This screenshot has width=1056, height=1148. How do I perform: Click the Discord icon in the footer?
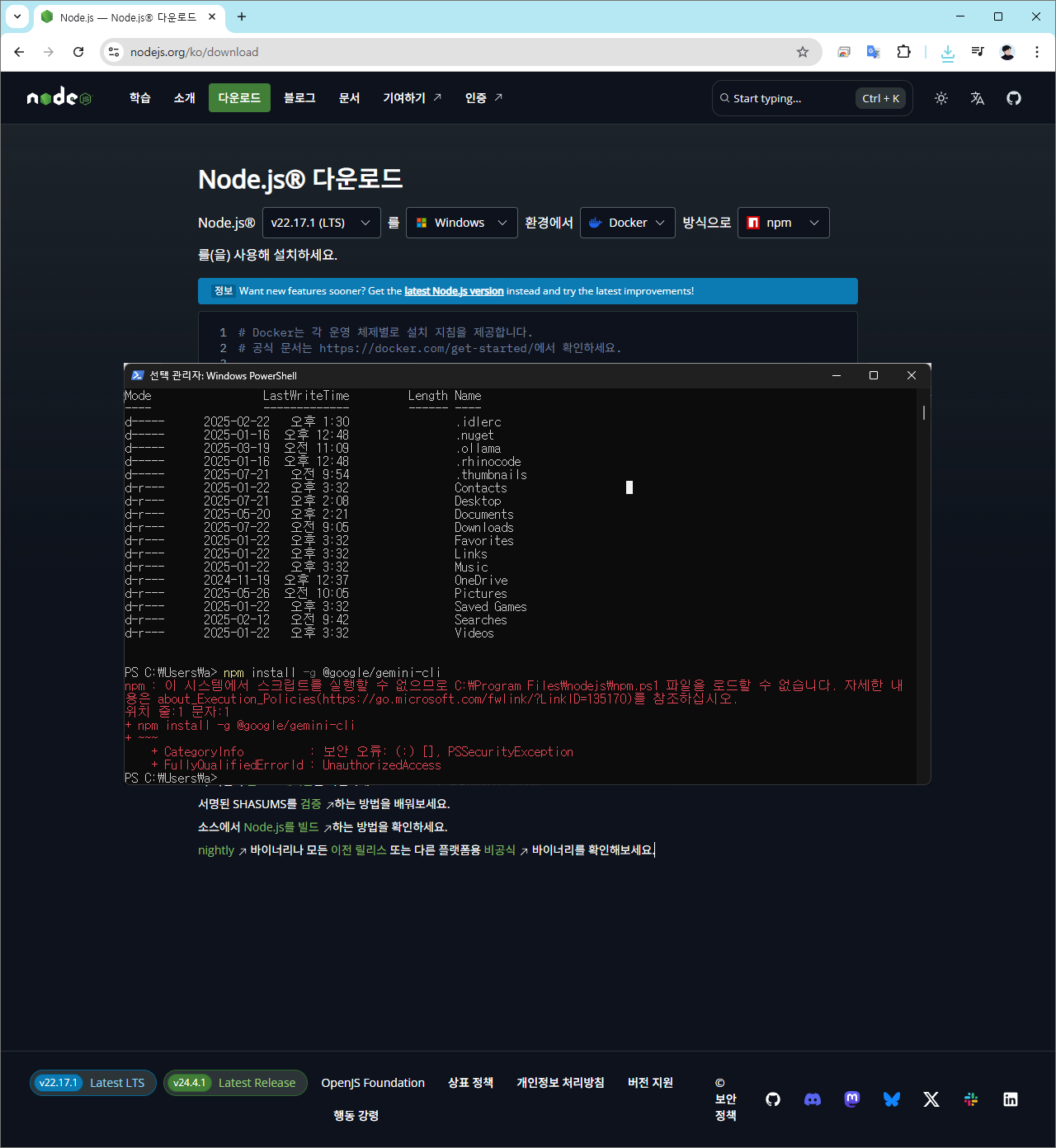point(812,1099)
